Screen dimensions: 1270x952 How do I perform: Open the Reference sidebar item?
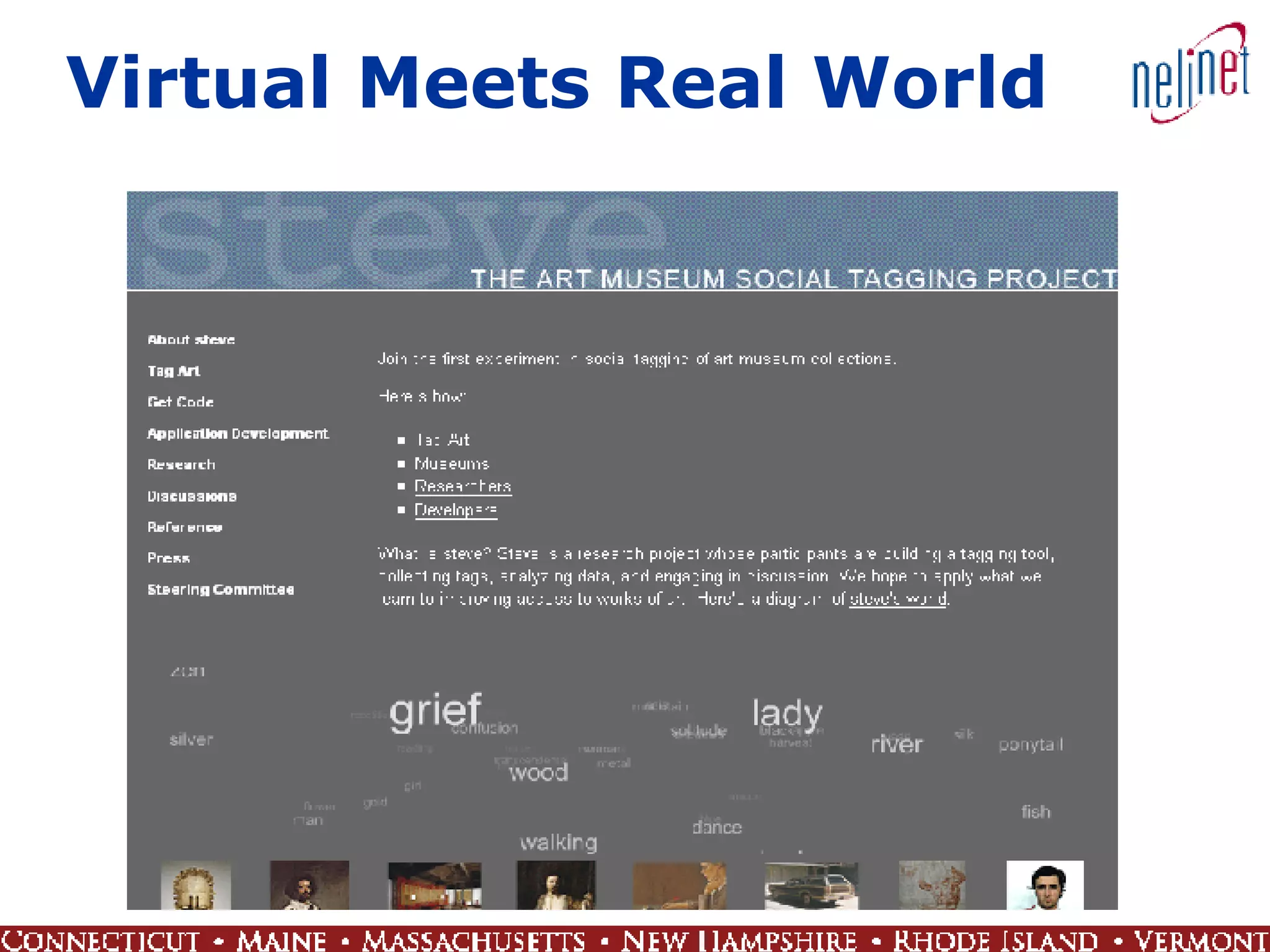[x=185, y=527]
